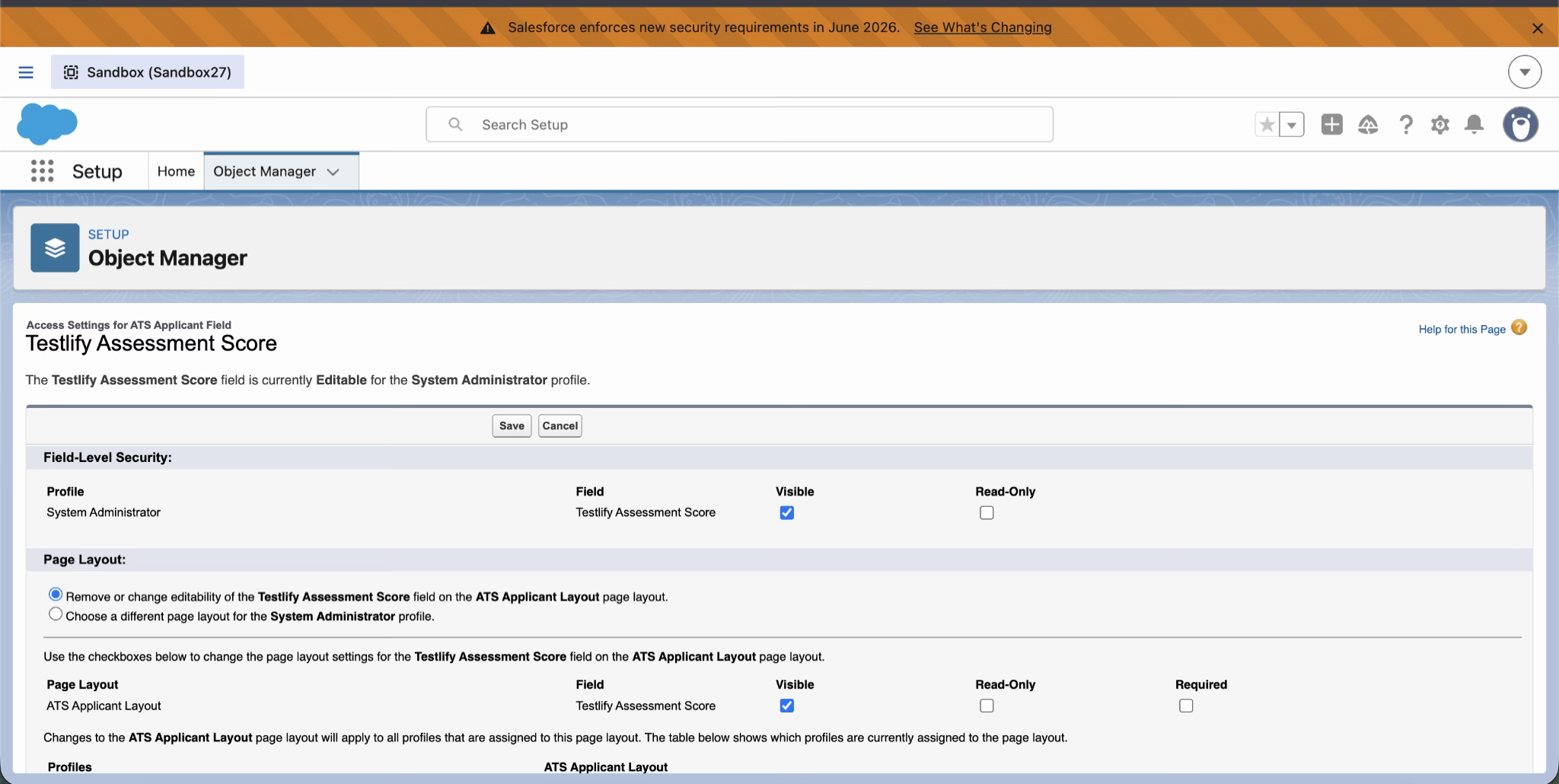Screen dimensions: 1559x784
Task: Save the field access settings
Action: 512,426
